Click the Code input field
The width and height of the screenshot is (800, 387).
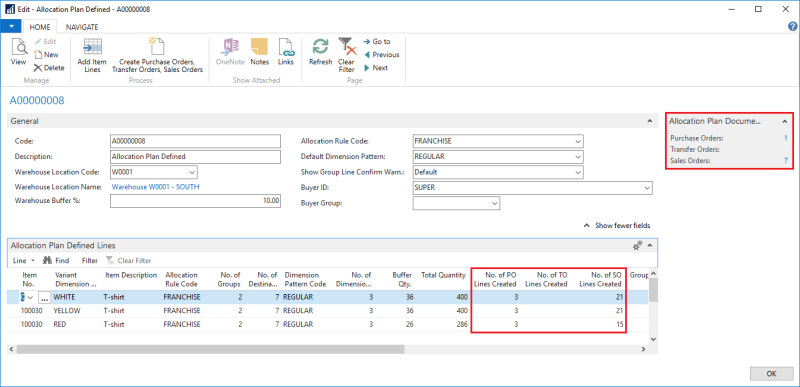[195, 141]
